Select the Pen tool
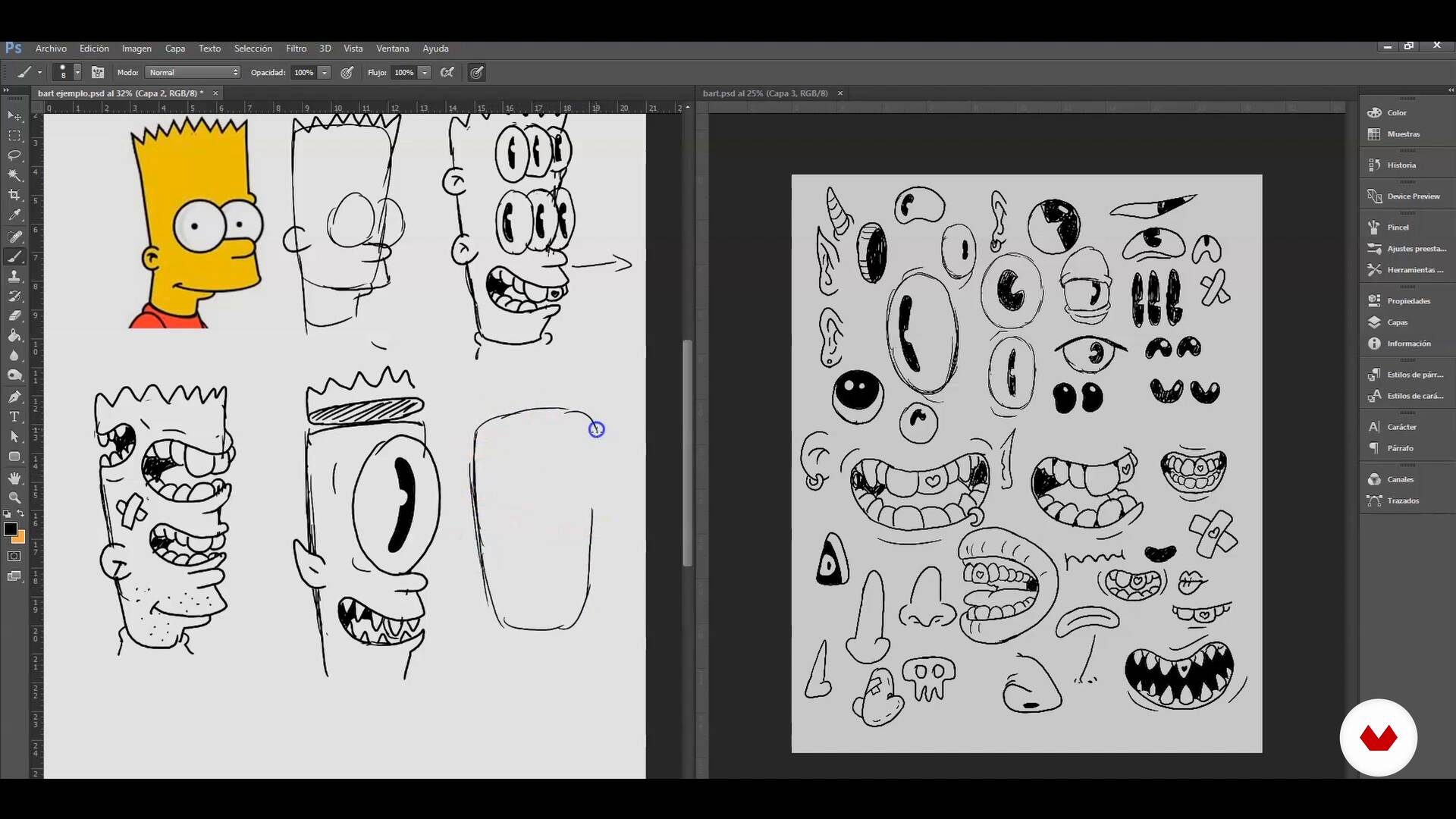 (x=14, y=397)
